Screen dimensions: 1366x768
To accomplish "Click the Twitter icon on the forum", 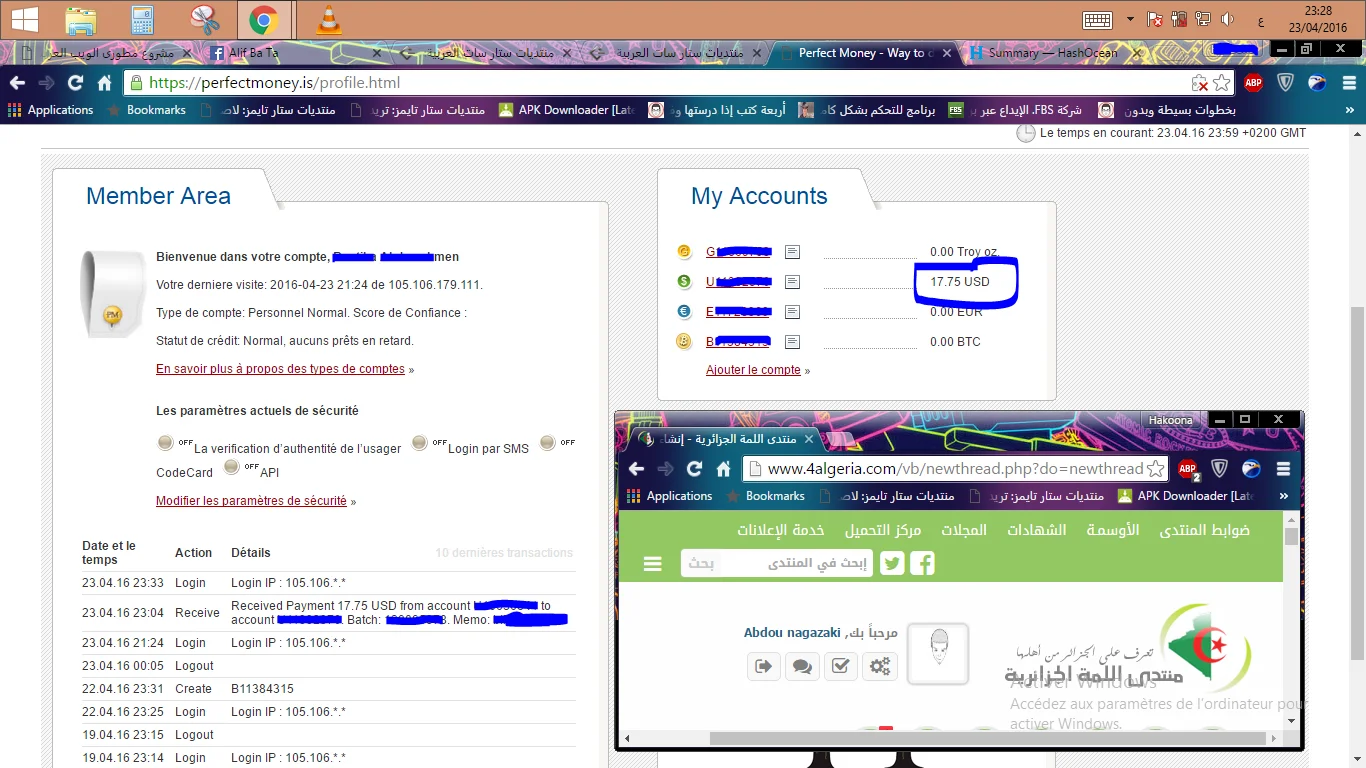I will click(x=892, y=564).
